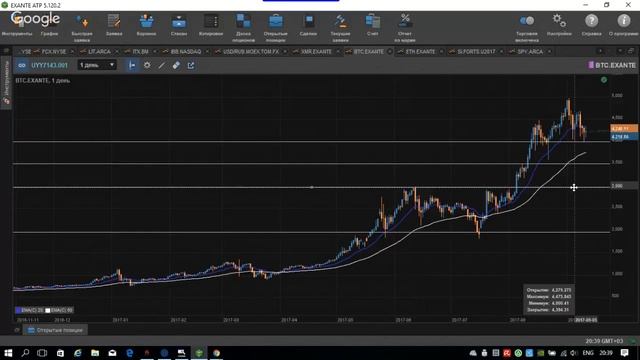Switch to the LIT.ARCA tab
Screen dimensions: 640x360
(x=99, y=51)
